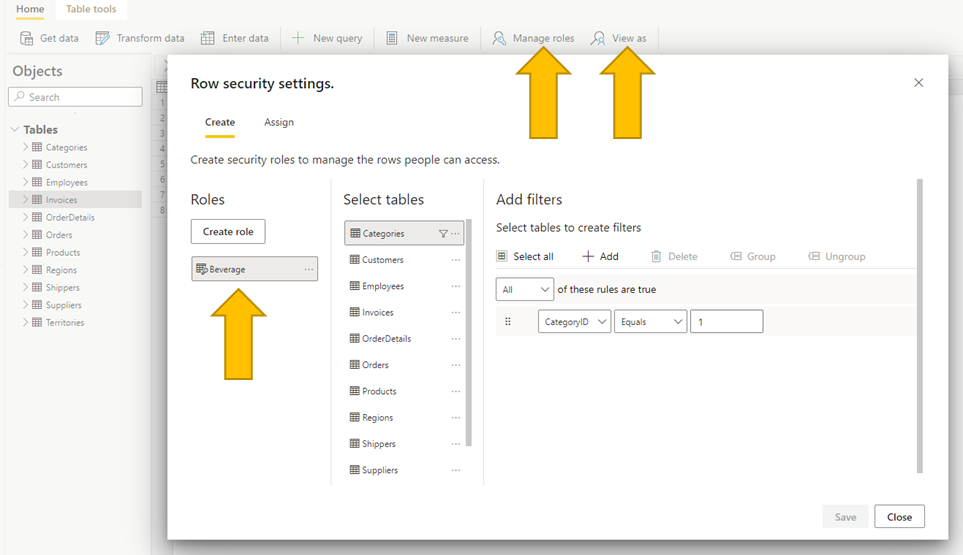Open the Equals operator dropdown

[650, 322]
